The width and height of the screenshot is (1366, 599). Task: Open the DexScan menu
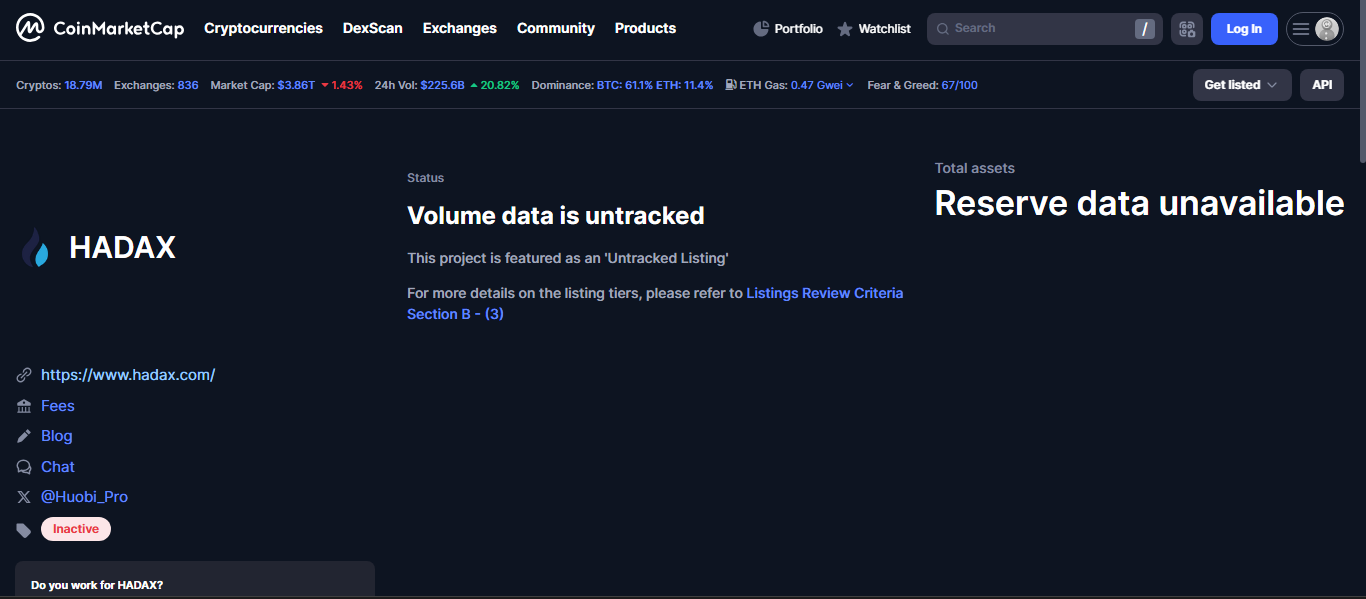pos(373,28)
